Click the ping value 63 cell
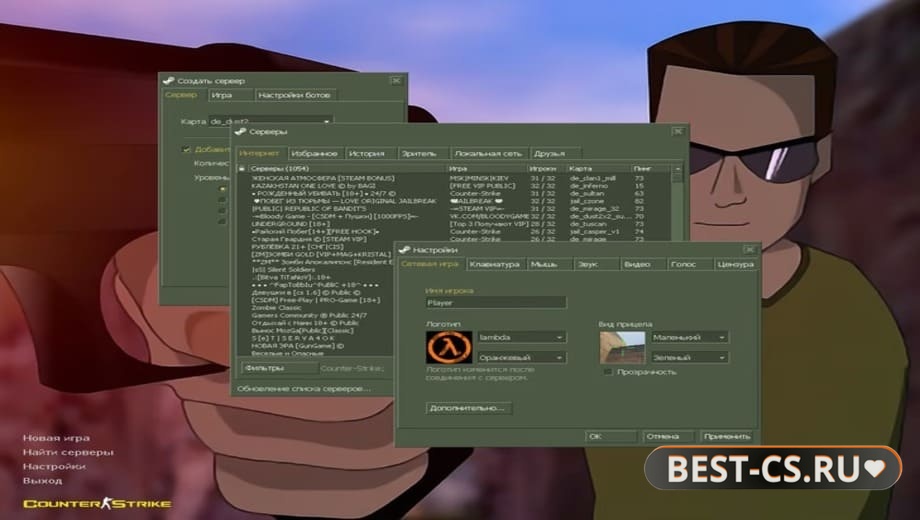Viewport: 920px width, 520px height. point(640,194)
